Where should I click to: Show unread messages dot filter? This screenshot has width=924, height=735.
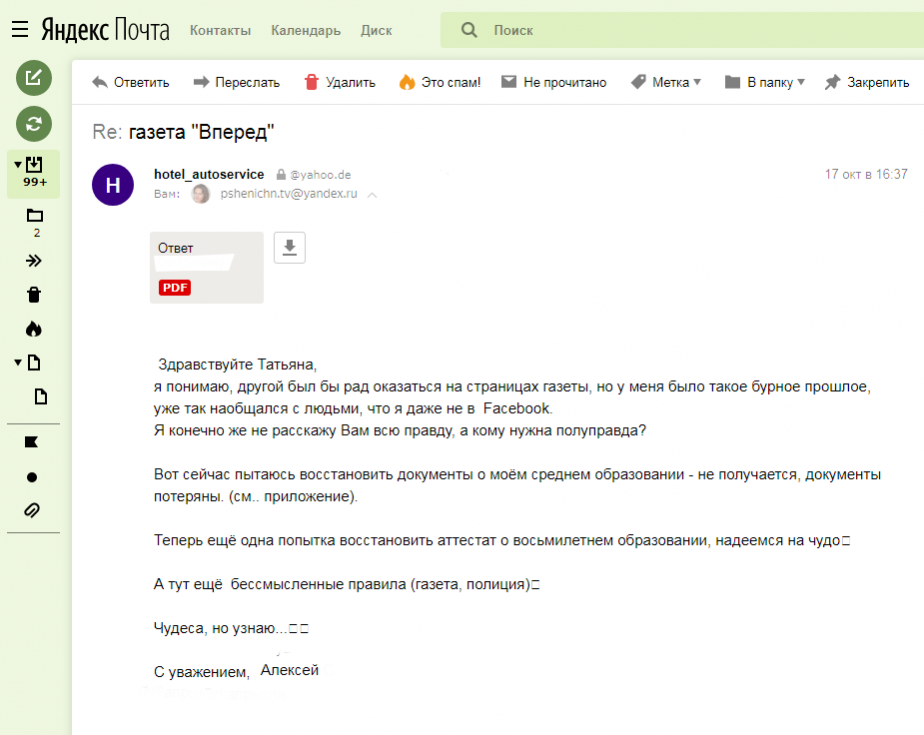pos(32,477)
